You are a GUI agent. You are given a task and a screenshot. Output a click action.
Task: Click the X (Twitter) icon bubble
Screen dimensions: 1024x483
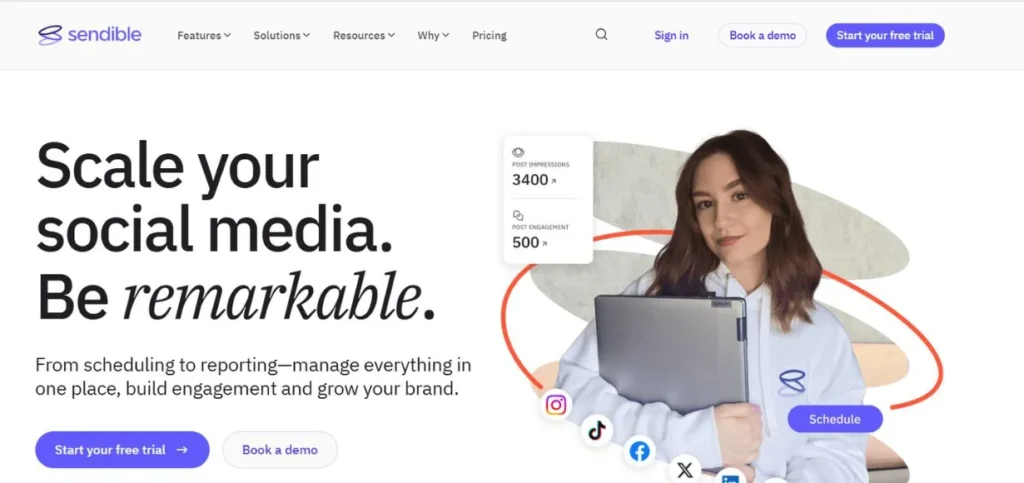click(x=685, y=470)
